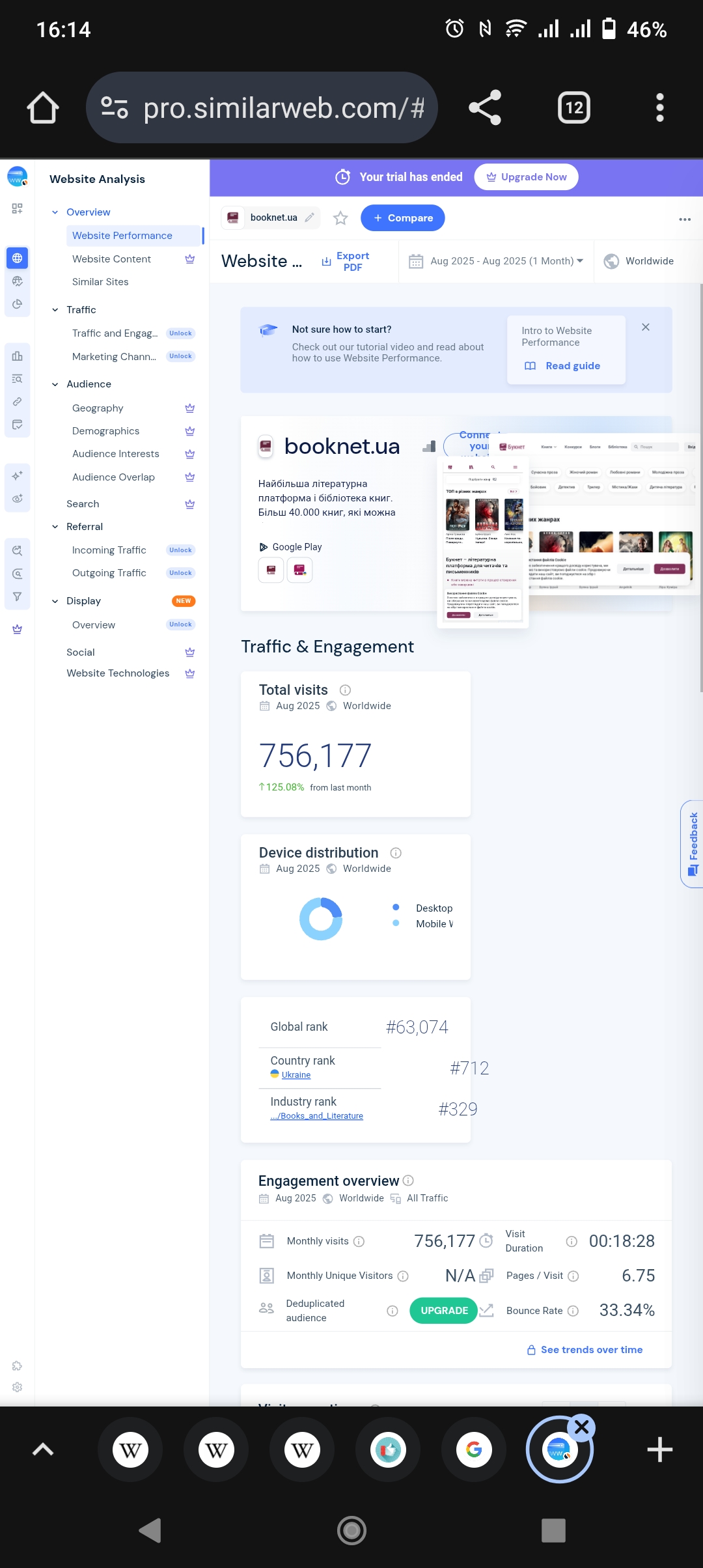Open Audience Interests in sidebar

point(115,454)
